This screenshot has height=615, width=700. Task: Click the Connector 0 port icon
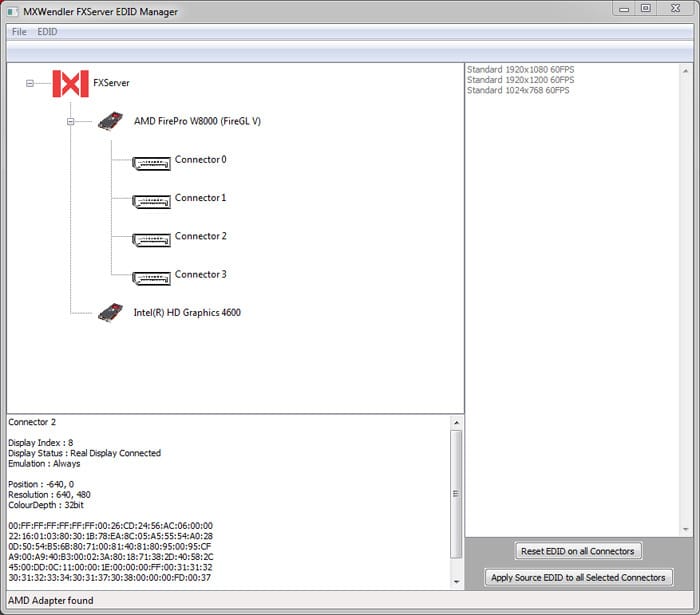click(151, 161)
